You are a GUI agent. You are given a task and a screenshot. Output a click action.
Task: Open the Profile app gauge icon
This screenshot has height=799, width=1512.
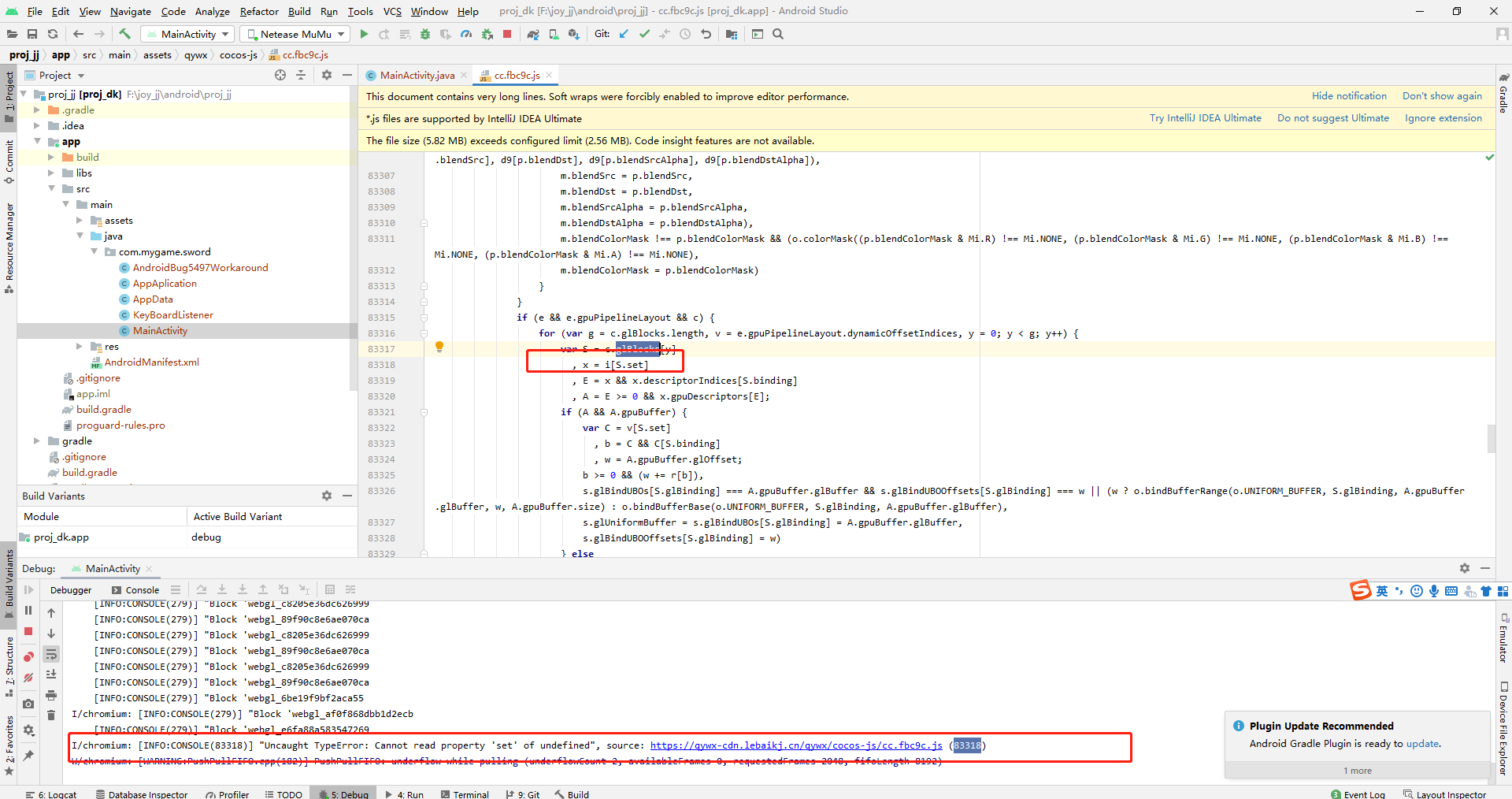[466, 34]
